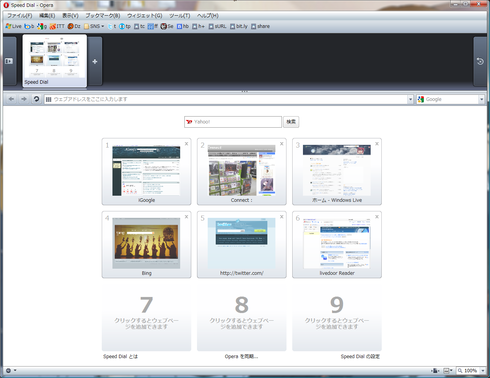This screenshot has height=378, width=490.
Task: Open the twitter.com speed dial thumbnail
Action: pyautogui.click(x=242, y=244)
